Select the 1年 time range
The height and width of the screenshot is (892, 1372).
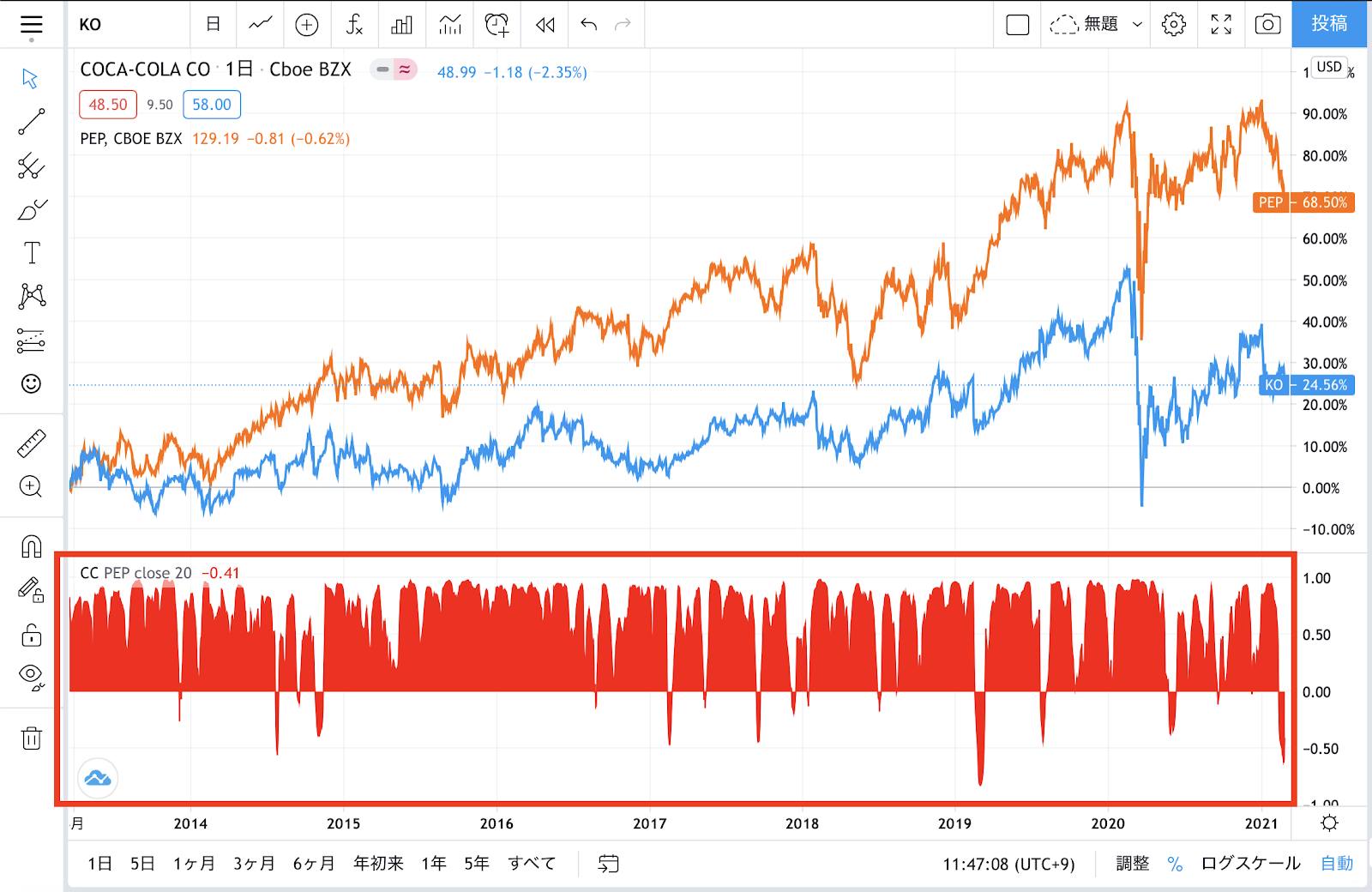tap(434, 864)
